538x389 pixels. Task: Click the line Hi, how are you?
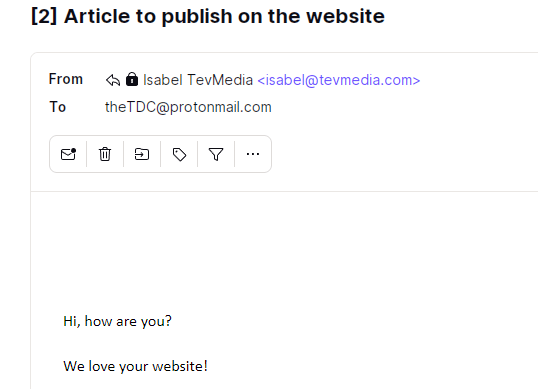pos(117,322)
